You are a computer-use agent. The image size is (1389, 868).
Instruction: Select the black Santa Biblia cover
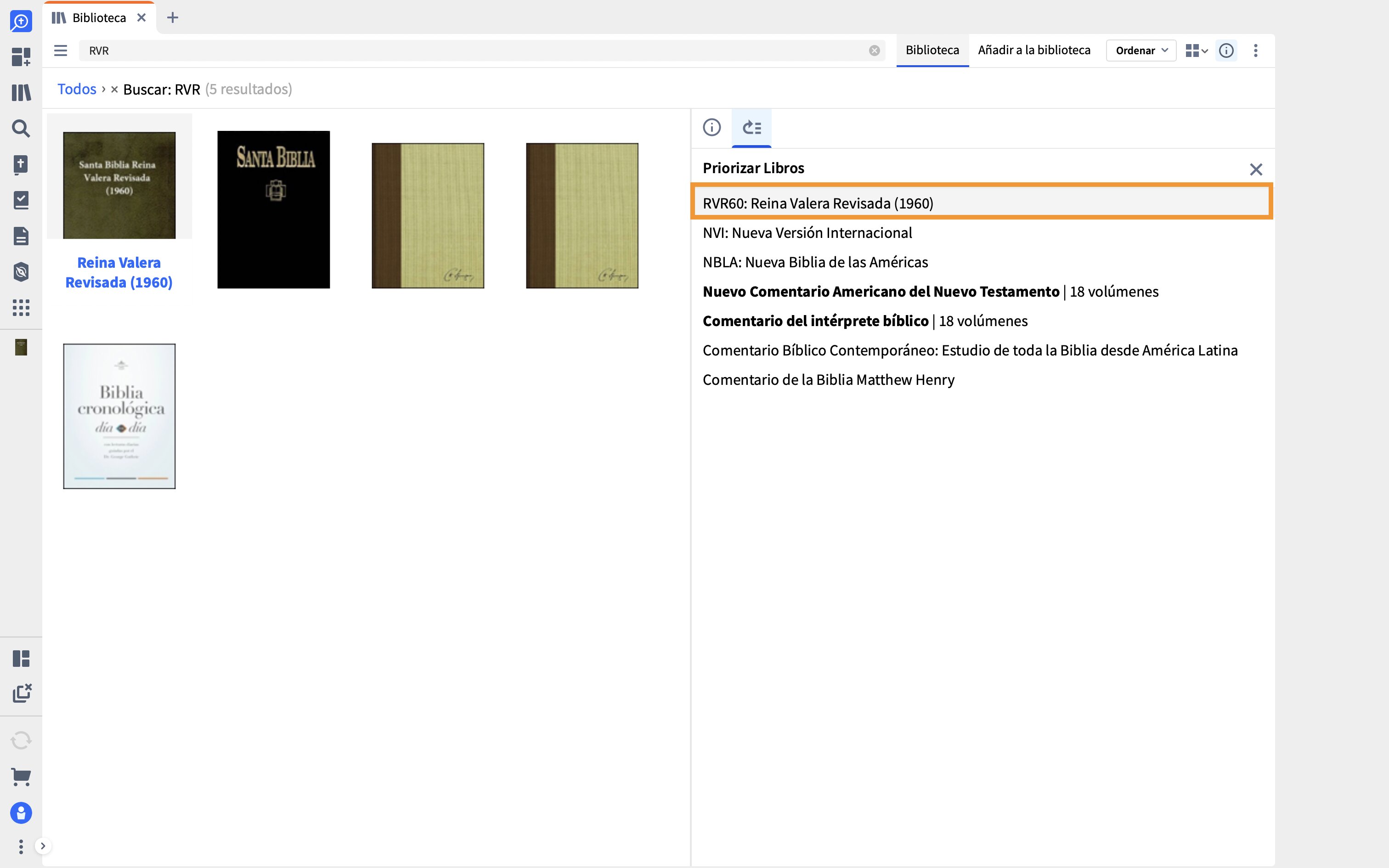(x=274, y=209)
